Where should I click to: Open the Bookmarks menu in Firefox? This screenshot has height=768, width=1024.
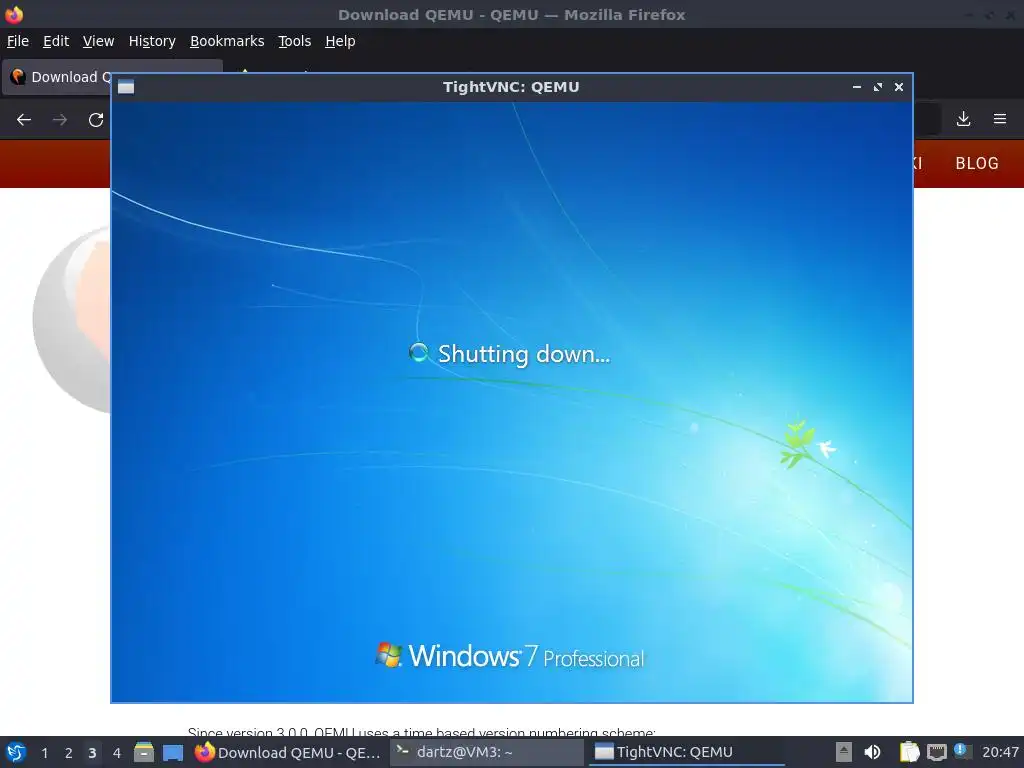[227, 41]
